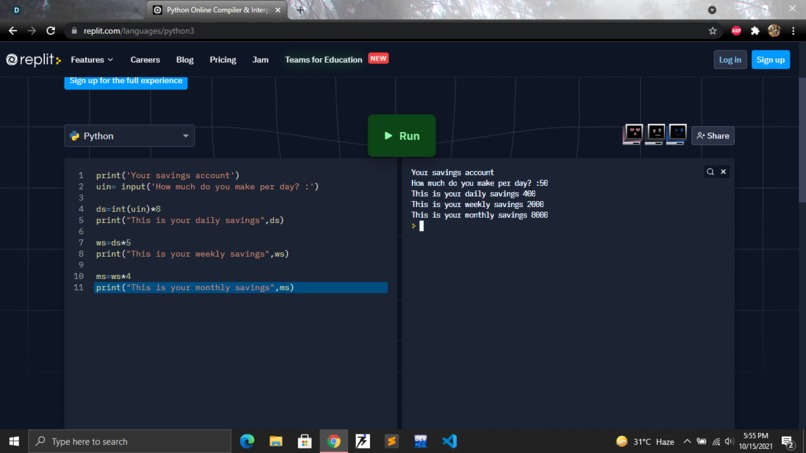Select the middle pixel face theme icon
The image size is (806, 453).
pos(655,134)
